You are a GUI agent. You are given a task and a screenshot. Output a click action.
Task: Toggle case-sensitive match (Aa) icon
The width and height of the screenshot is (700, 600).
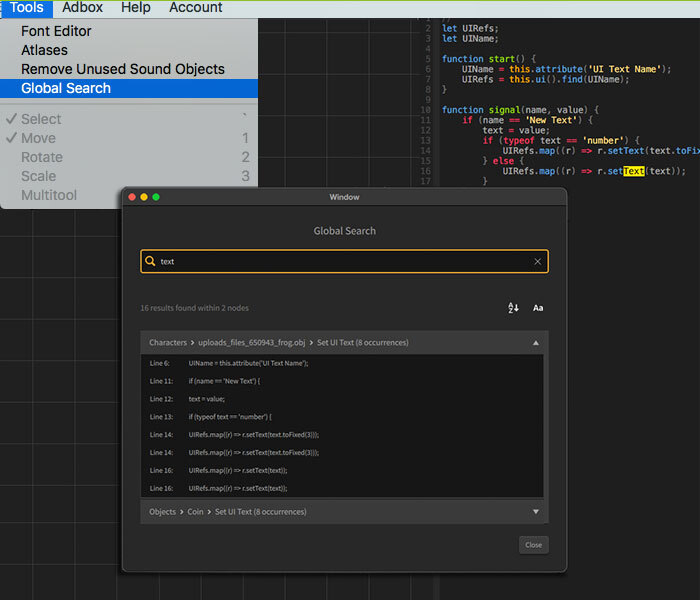(538, 308)
